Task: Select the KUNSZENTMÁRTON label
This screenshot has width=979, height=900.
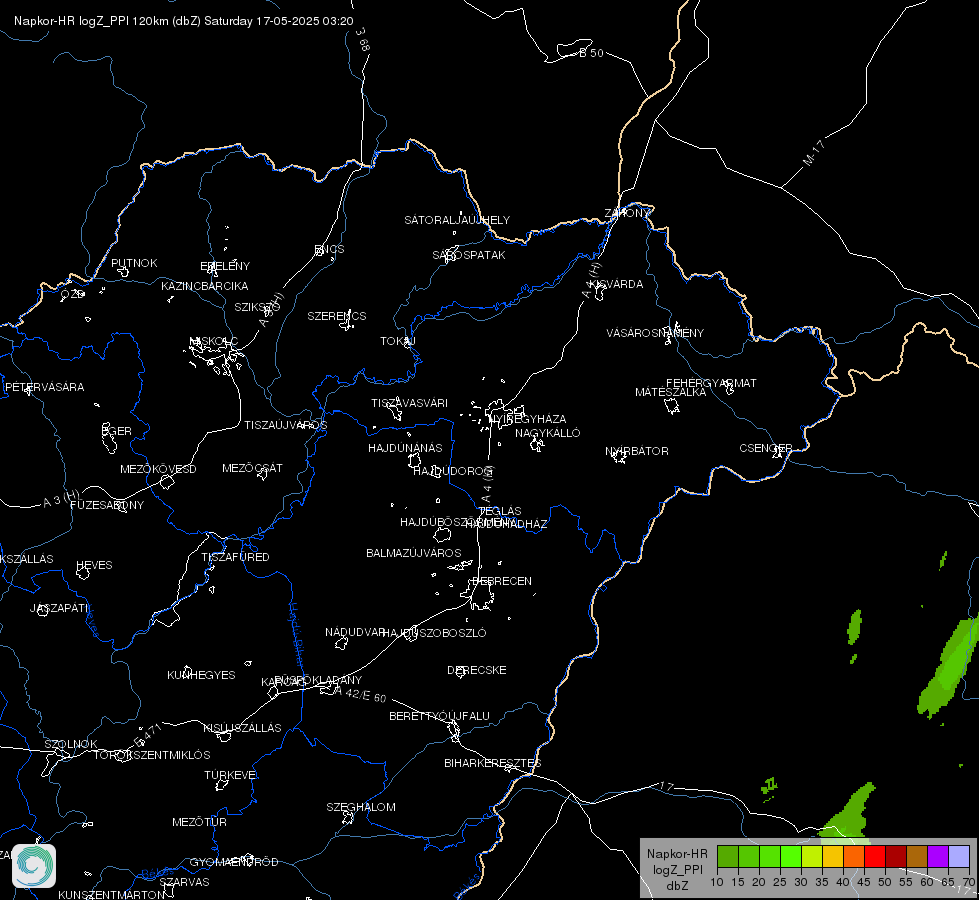Action: (x=112, y=894)
